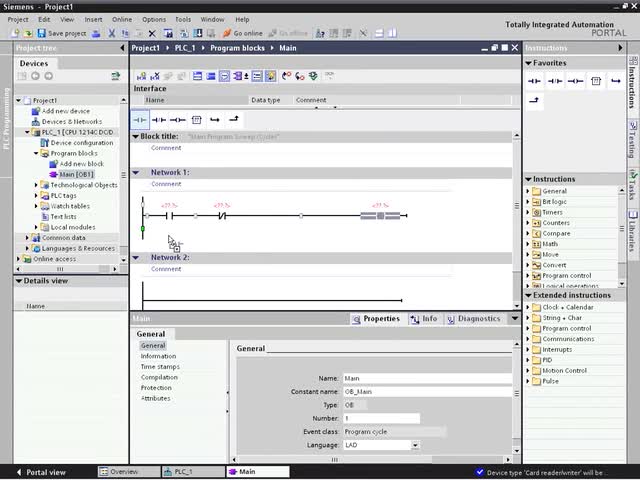Click the Close all networks icon
640x480 pixels.
tap(211, 76)
